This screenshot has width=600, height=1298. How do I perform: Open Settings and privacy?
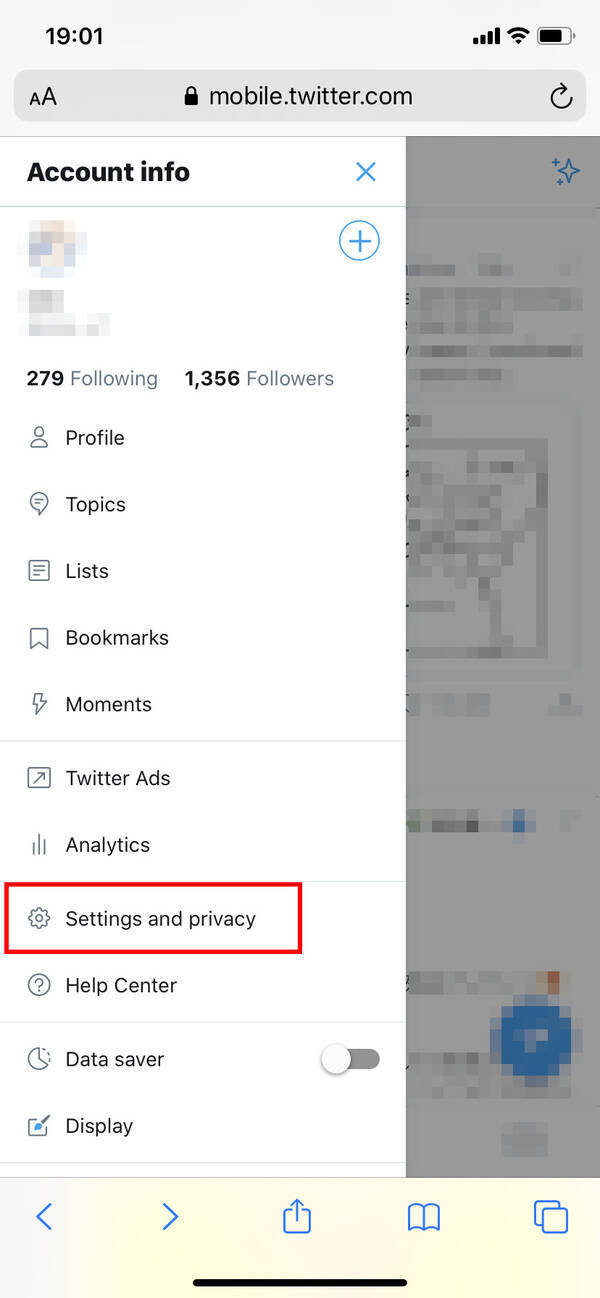tap(160, 918)
